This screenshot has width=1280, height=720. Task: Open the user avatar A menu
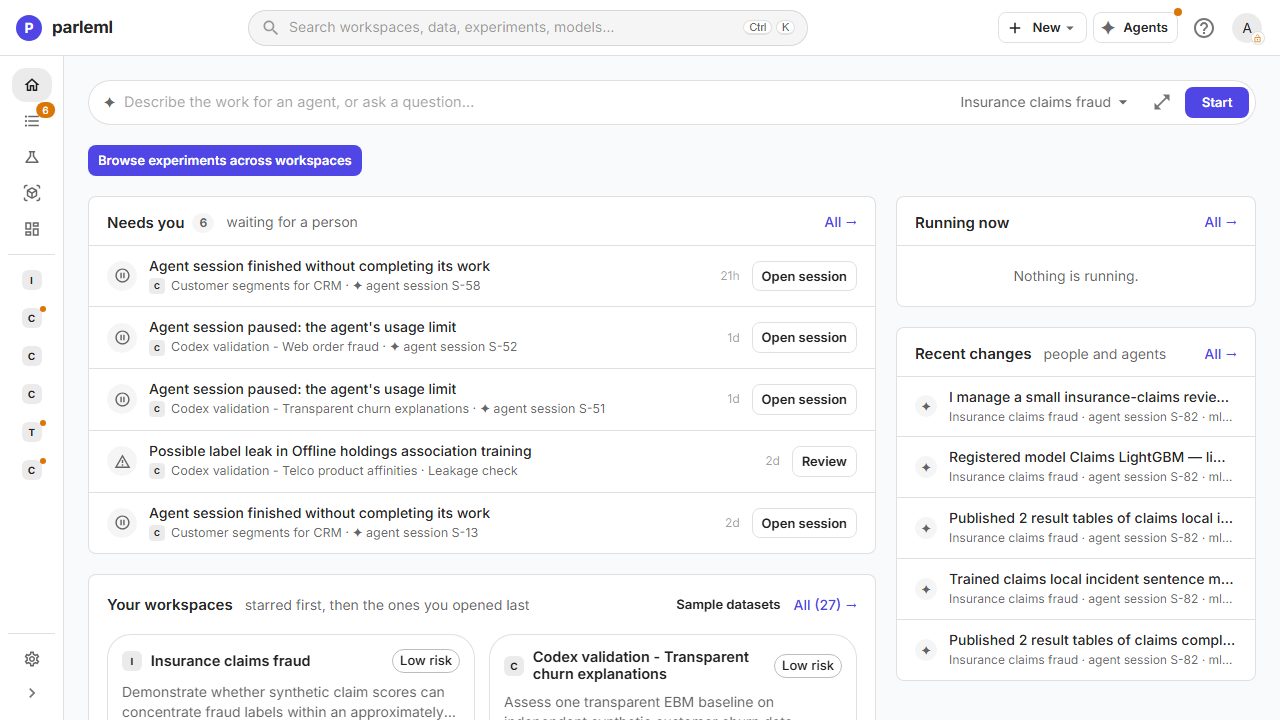click(x=1247, y=28)
